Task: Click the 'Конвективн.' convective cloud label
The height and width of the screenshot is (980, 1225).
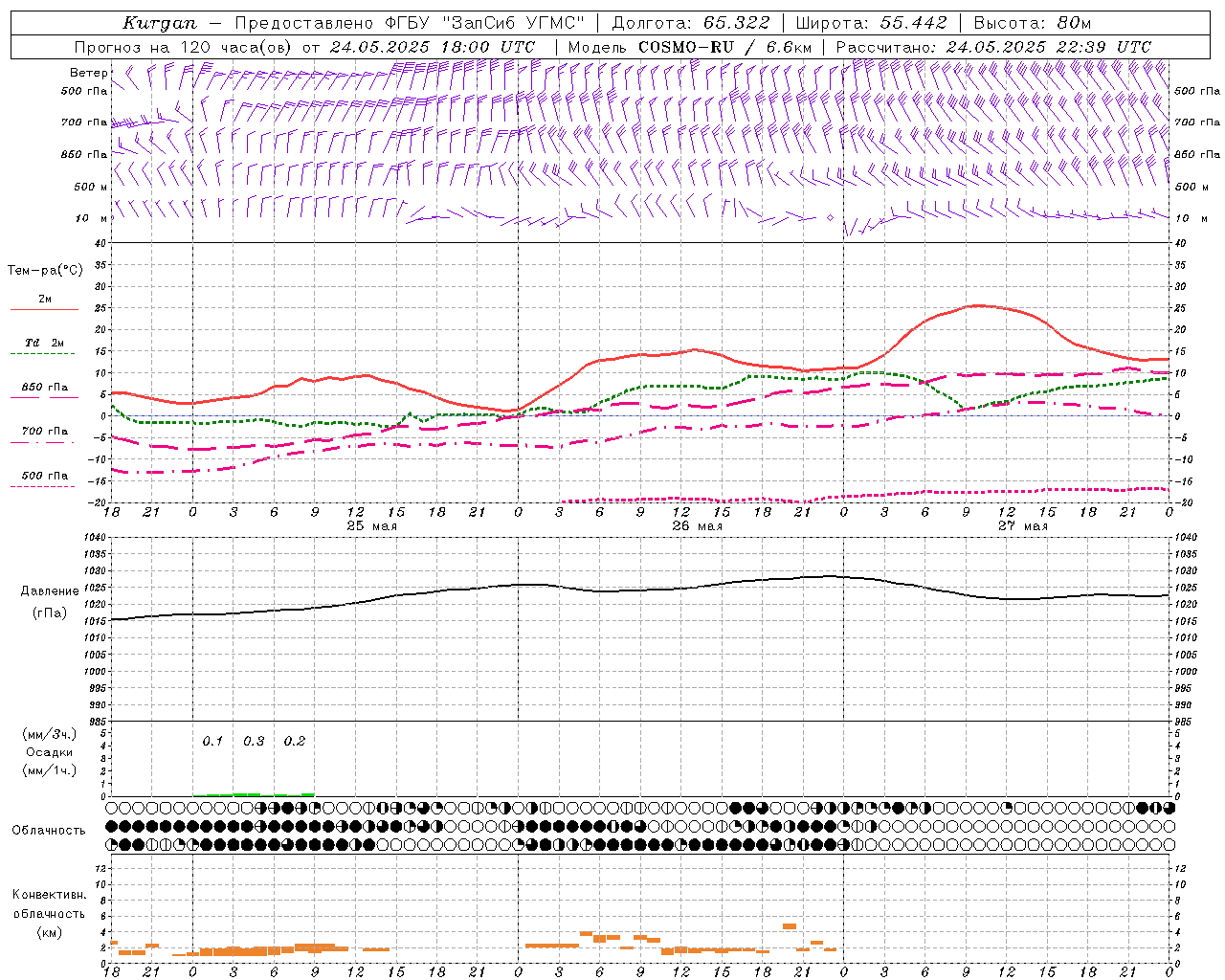Action: point(49,895)
